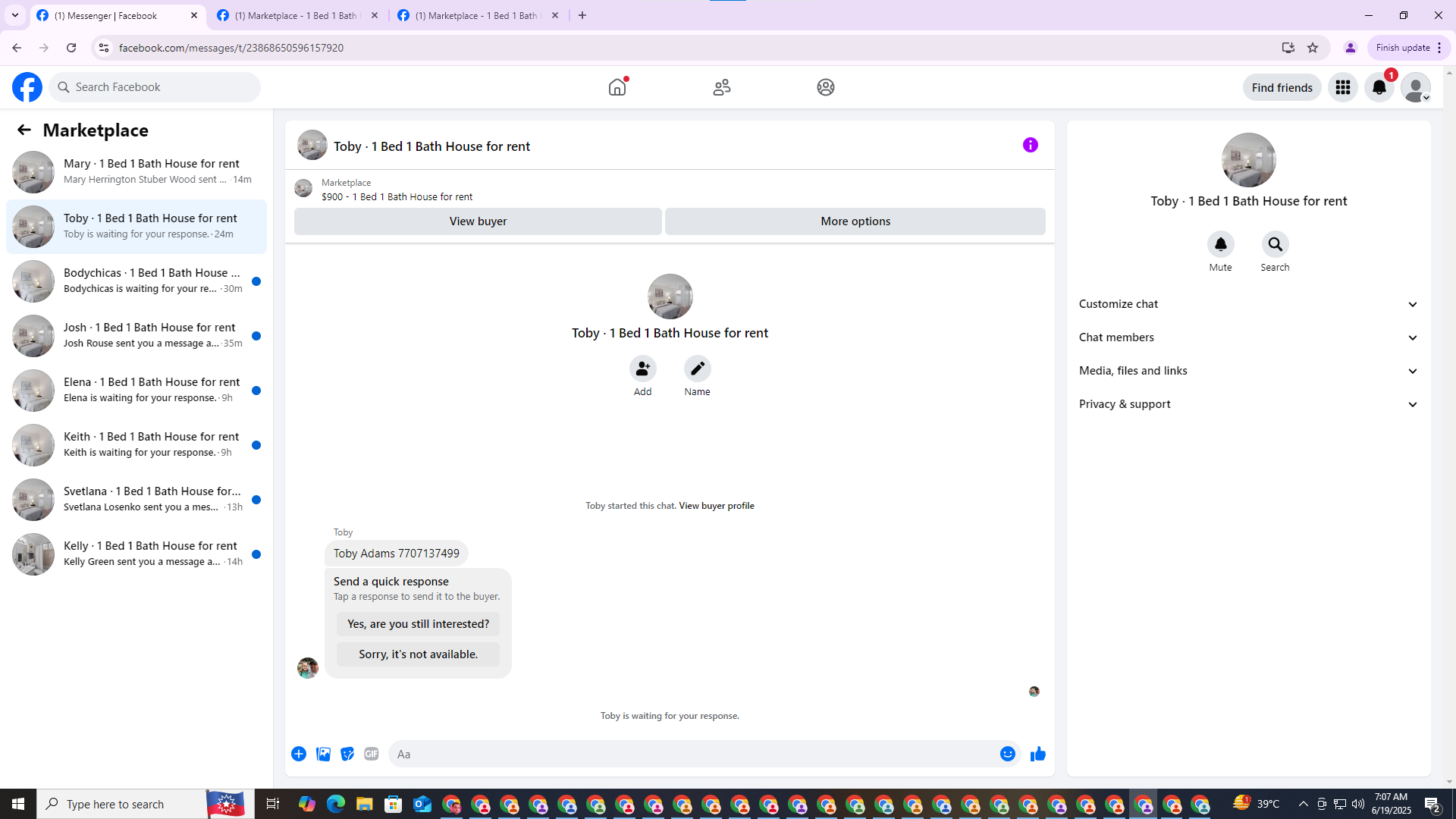Open the emoji picker in message box

pyautogui.click(x=1008, y=754)
